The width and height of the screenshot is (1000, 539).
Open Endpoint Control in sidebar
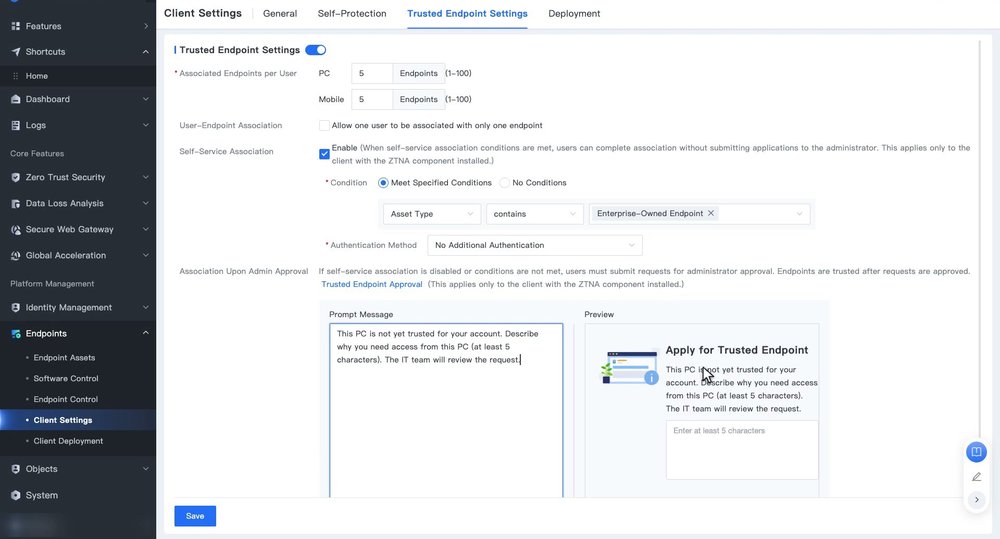pyautogui.click(x=66, y=399)
